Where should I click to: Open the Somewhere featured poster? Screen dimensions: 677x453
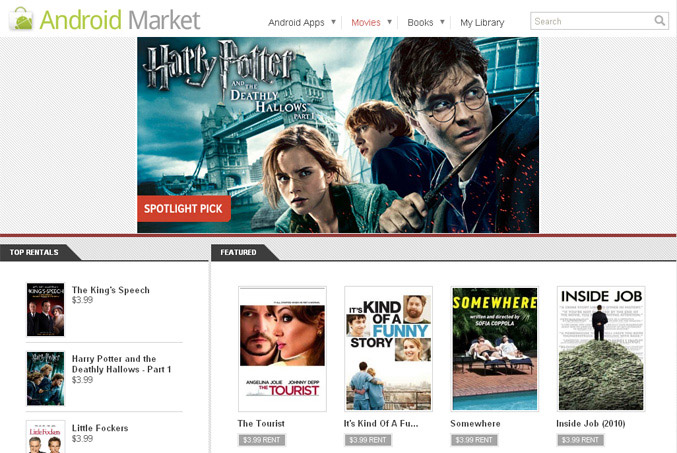point(495,348)
